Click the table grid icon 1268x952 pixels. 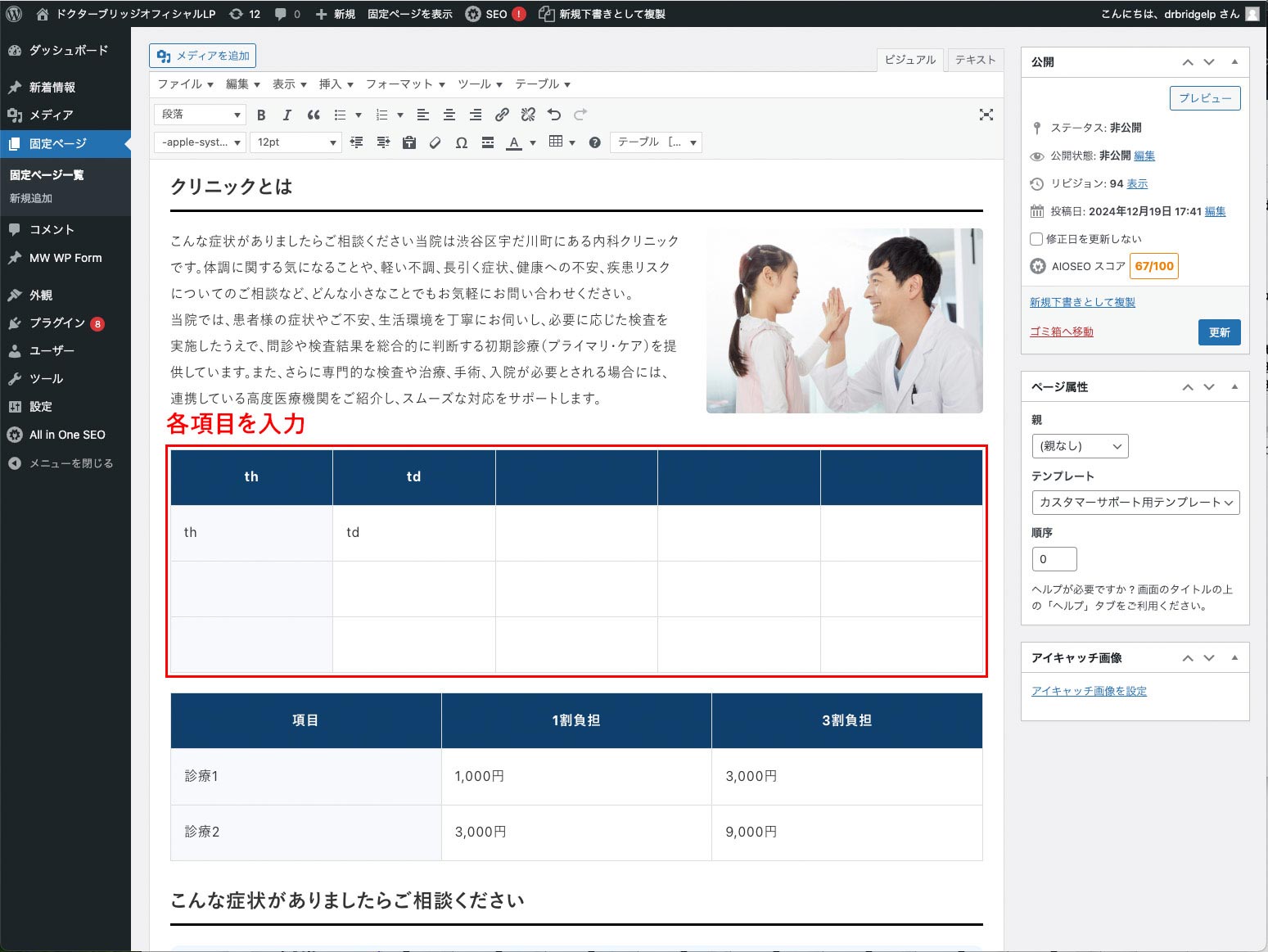(556, 142)
